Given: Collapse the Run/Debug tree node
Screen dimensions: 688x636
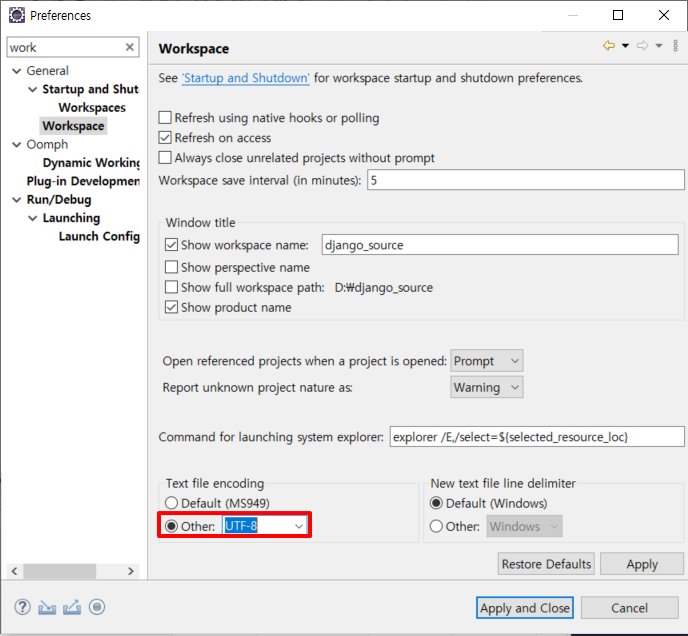Looking at the screenshot, I should [x=17, y=200].
